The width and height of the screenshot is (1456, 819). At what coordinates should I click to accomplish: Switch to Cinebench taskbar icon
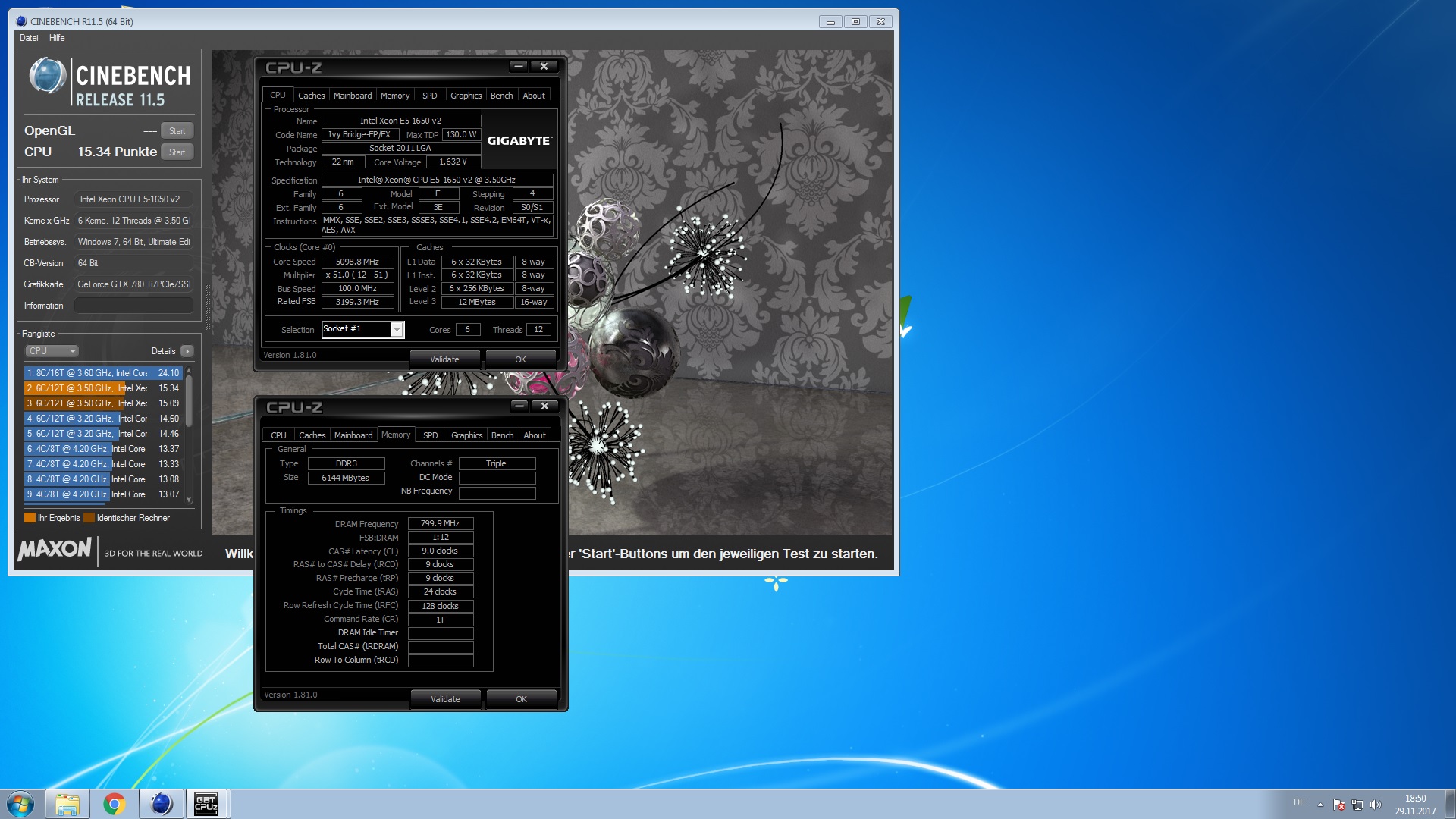coord(162,804)
